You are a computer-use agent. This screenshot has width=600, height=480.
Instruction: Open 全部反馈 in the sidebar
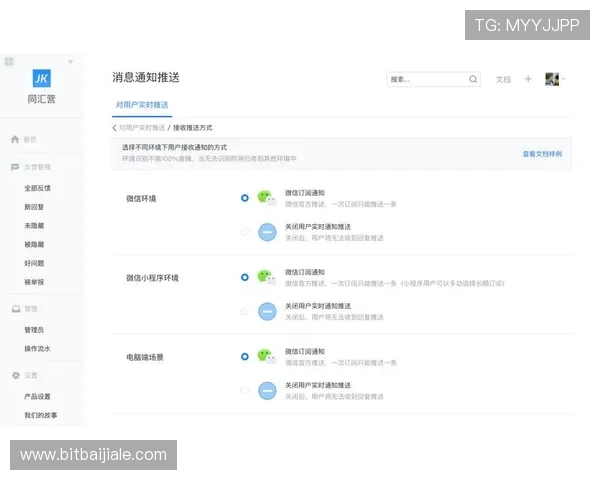coord(38,188)
